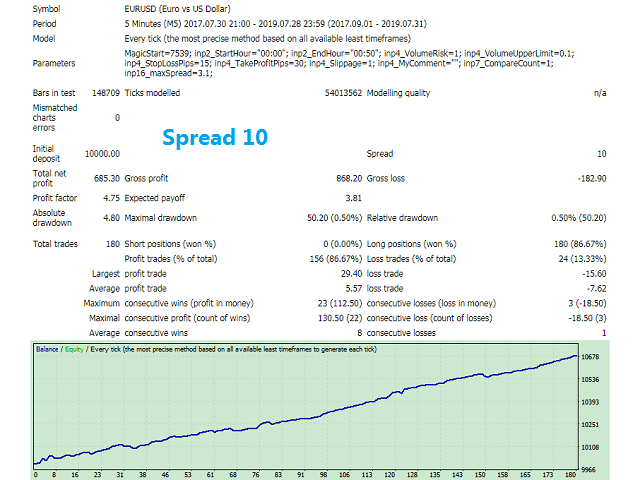Select Gross loss value -182.90
The image size is (640, 480).
[592, 178]
